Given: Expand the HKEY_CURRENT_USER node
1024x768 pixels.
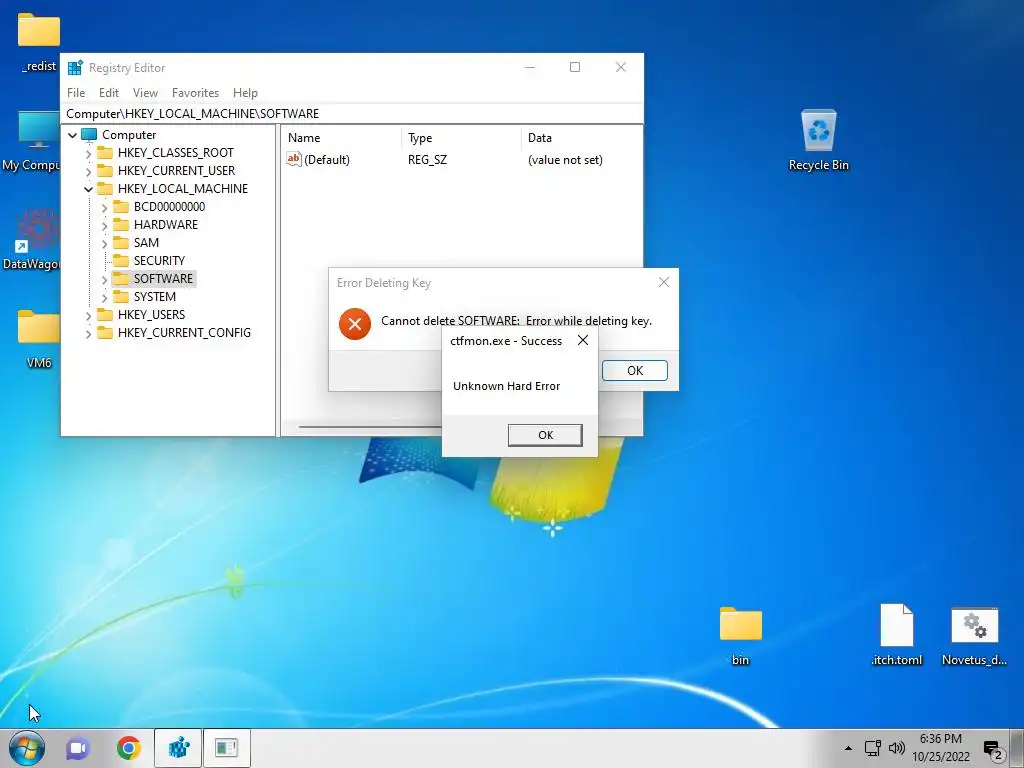Looking at the screenshot, I should [88, 171].
